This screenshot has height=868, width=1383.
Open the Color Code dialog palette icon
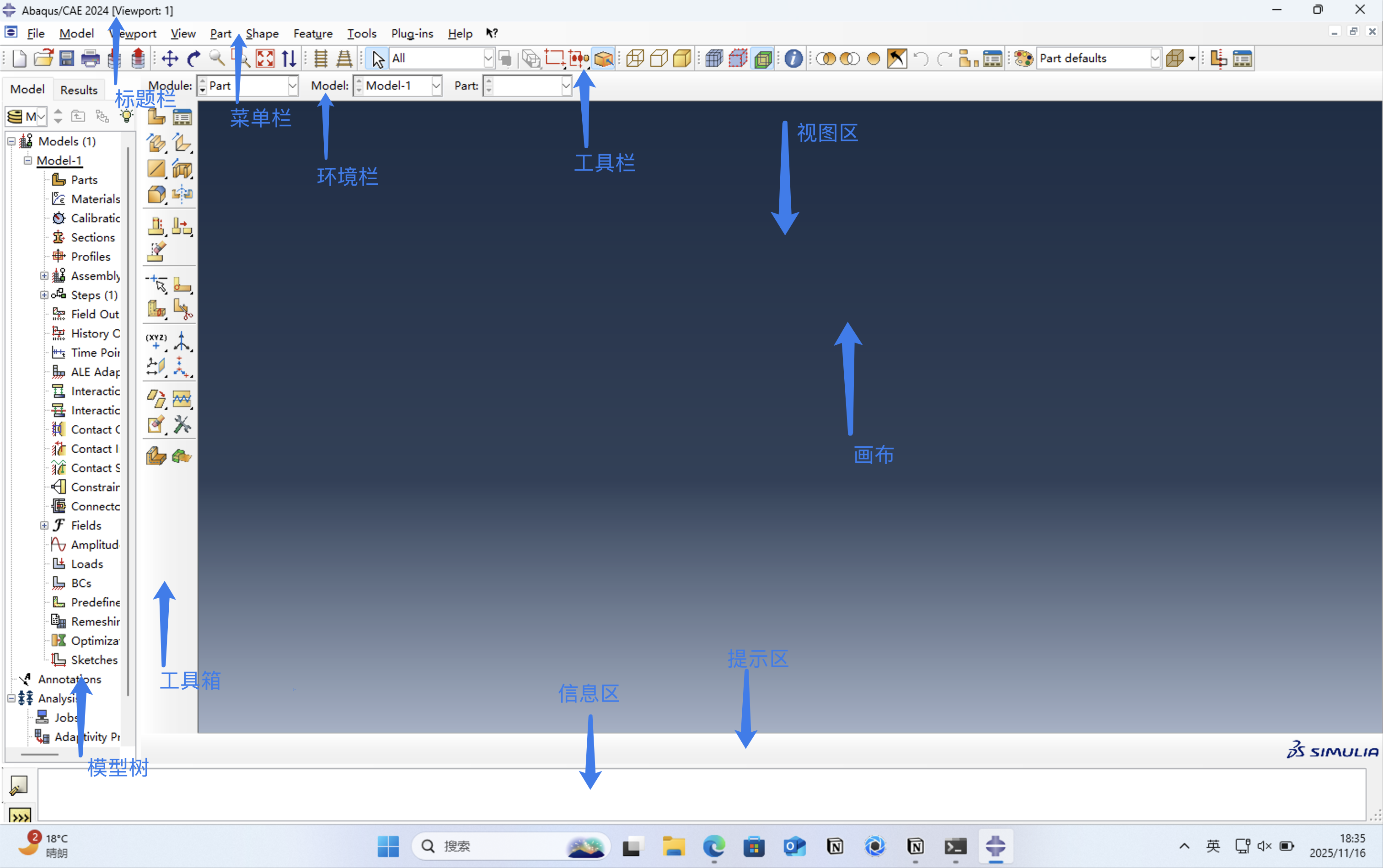click(x=1023, y=58)
